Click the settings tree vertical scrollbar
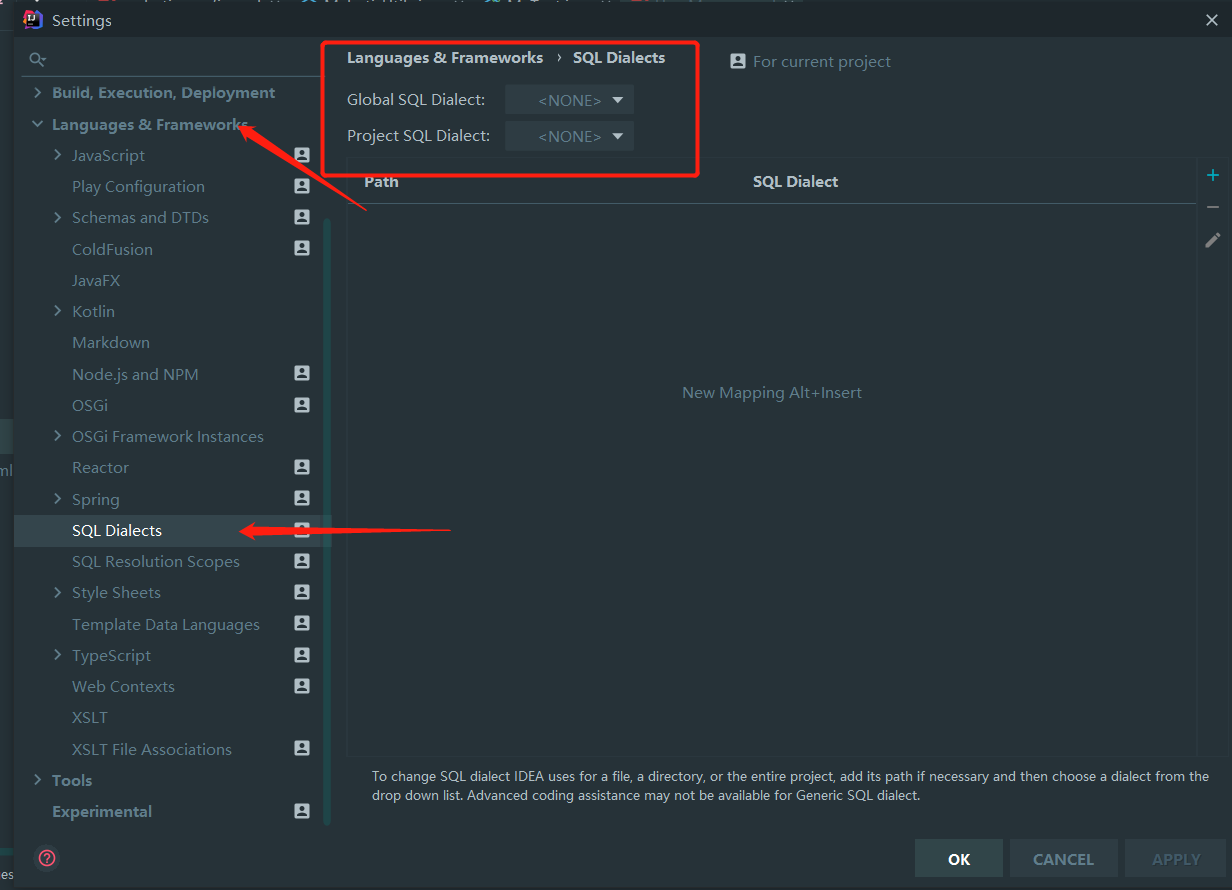This screenshot has height=890, width=1232. 326,520
